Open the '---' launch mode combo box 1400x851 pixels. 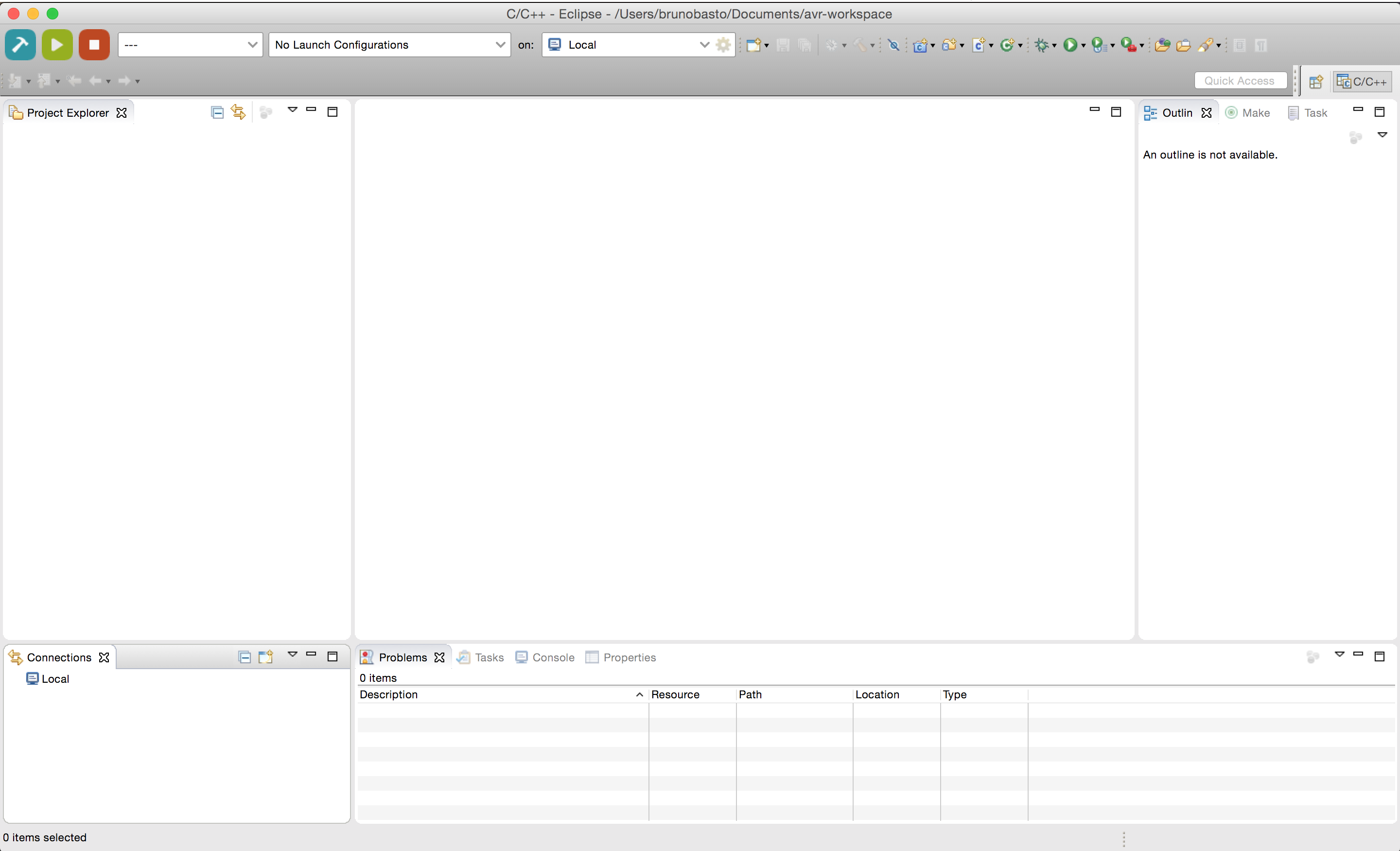tap(191, 44)
